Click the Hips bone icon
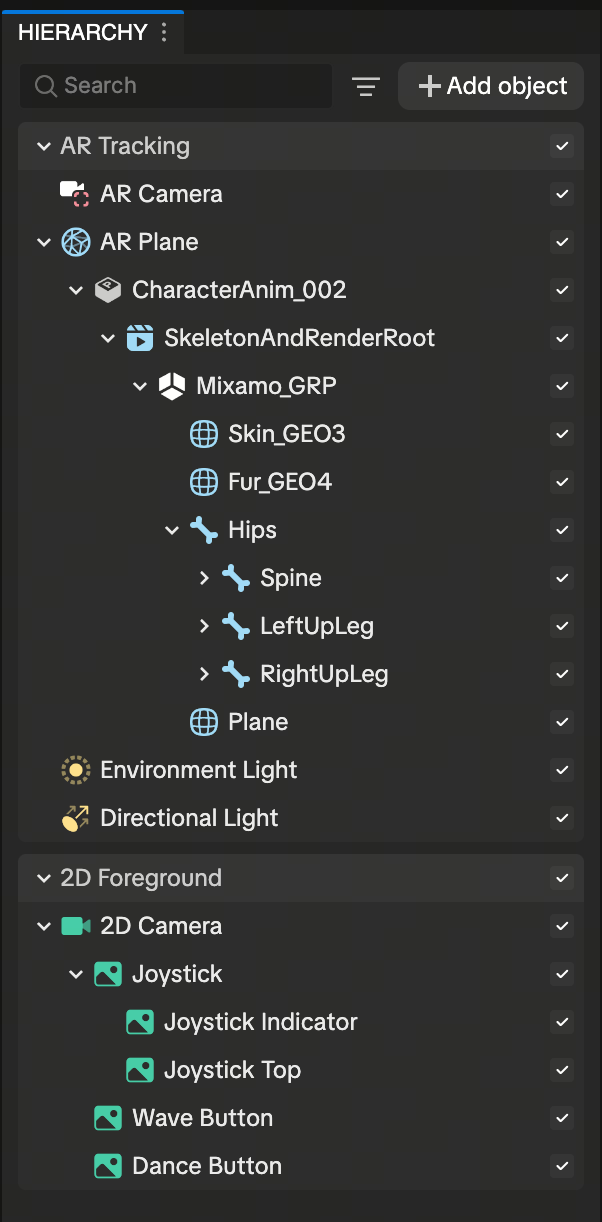 (x=203, y=530)
